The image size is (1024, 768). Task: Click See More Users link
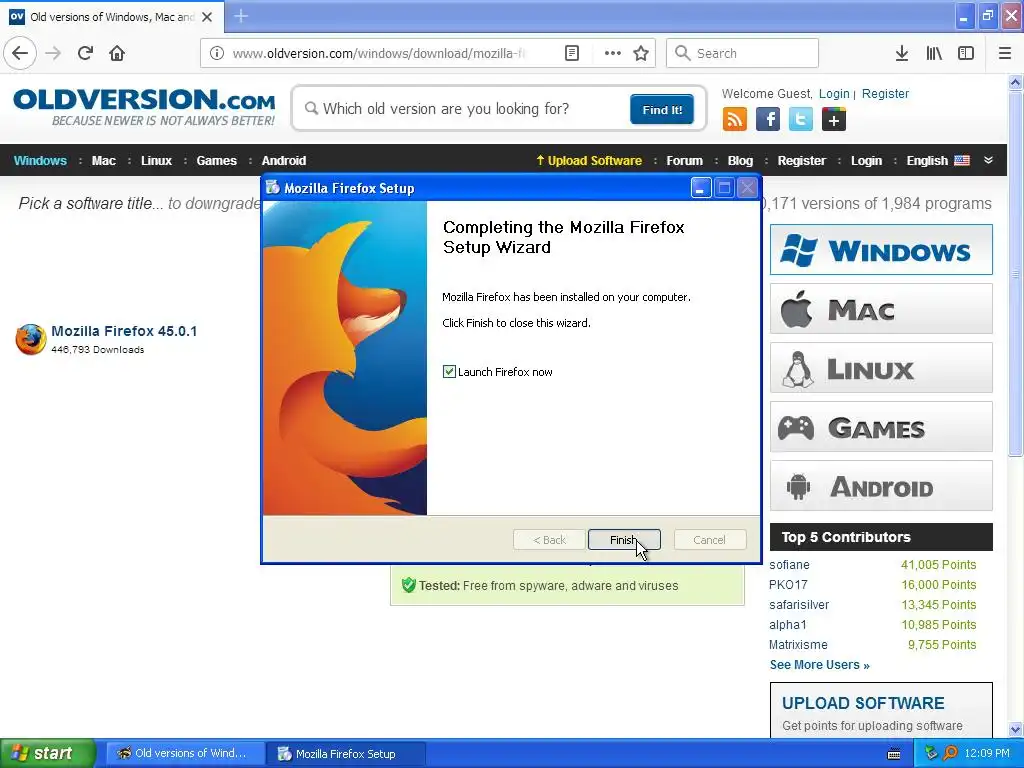[820, 665]
